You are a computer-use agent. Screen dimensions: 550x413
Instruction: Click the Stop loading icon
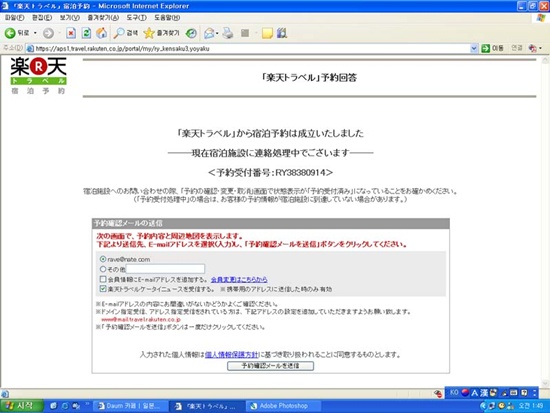[x=71, y=33]
